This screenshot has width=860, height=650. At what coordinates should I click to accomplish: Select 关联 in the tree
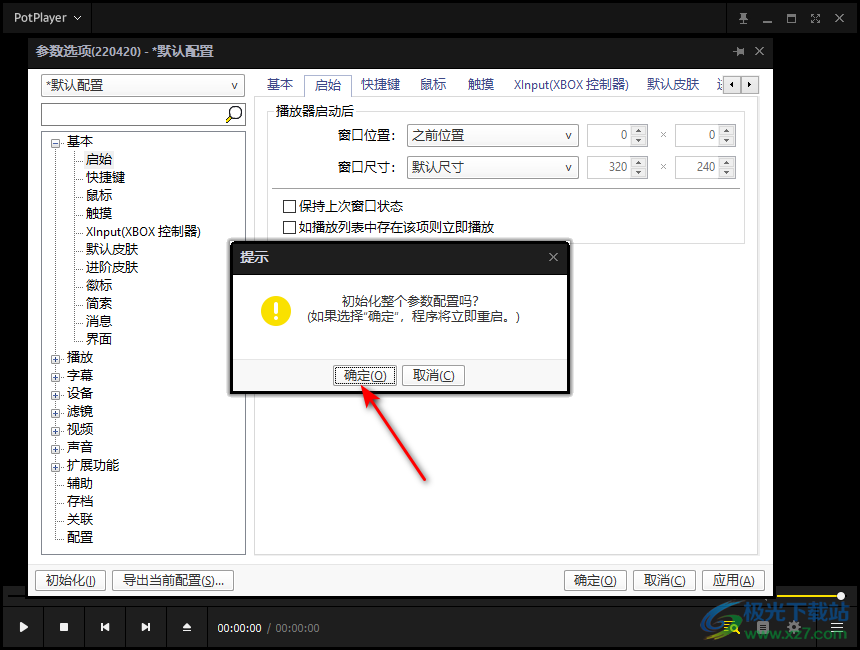point(80,519)
